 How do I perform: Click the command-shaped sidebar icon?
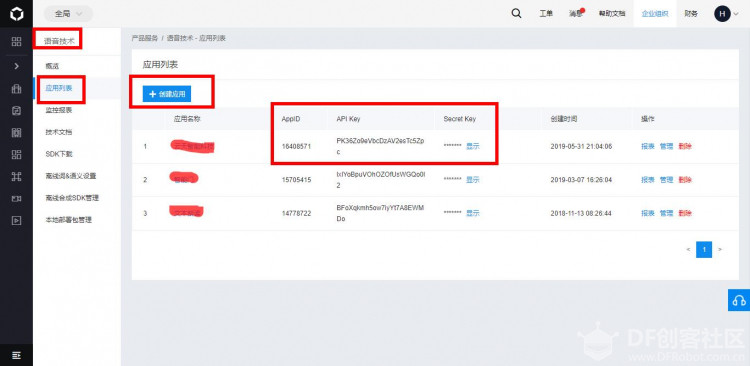pyautogui.click(x=16, y=177)
